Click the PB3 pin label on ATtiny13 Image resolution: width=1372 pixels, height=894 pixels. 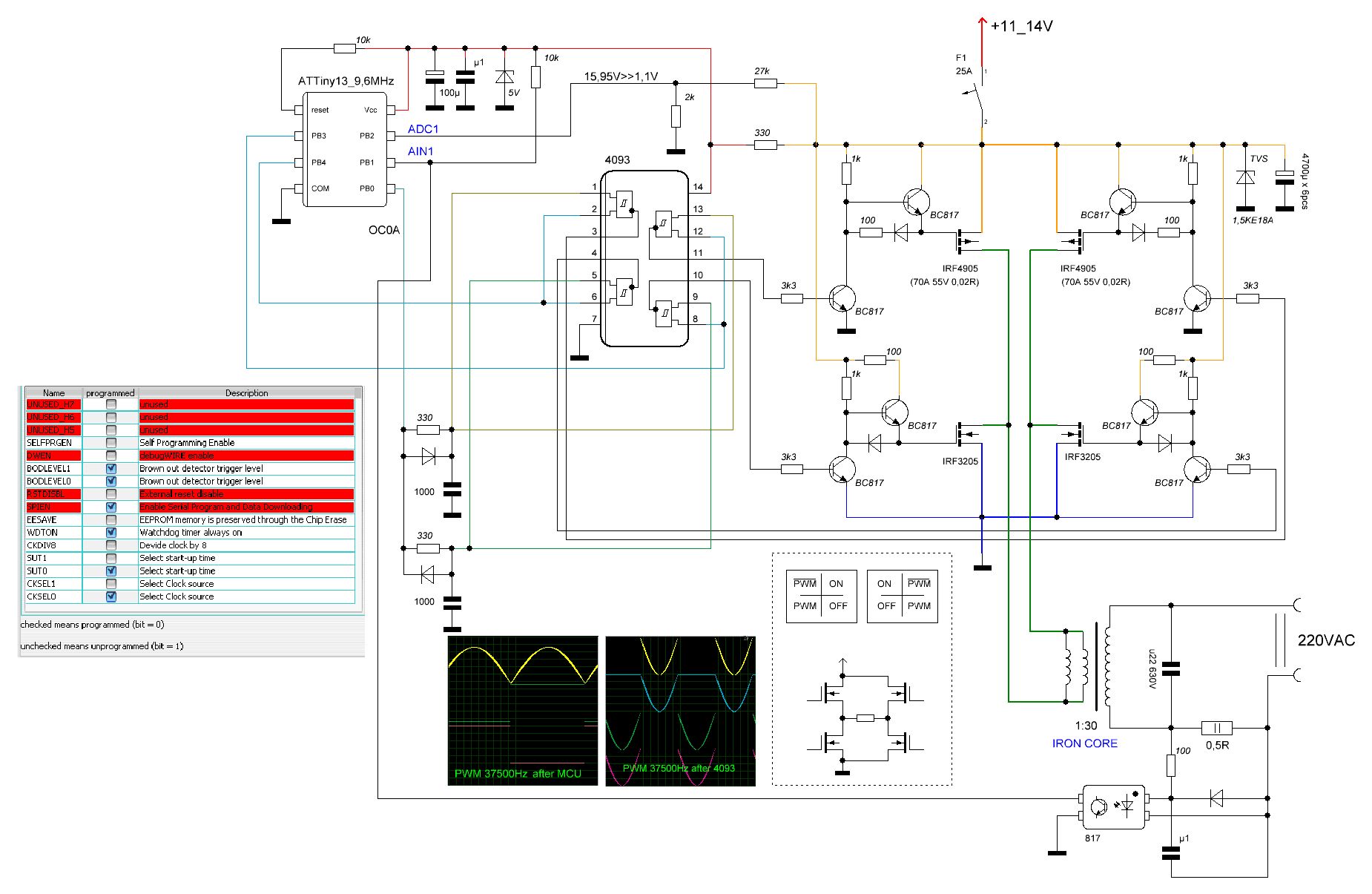[x=319, y=136]
